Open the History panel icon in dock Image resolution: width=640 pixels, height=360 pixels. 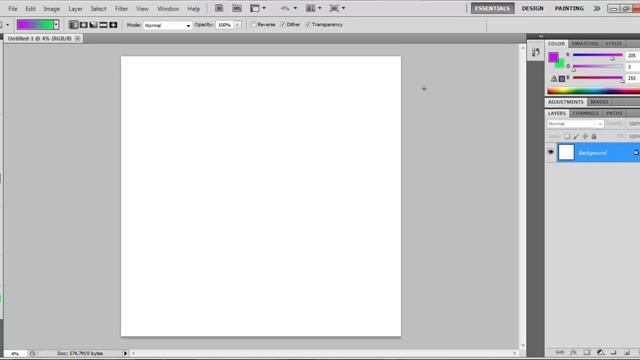point(536,52)
